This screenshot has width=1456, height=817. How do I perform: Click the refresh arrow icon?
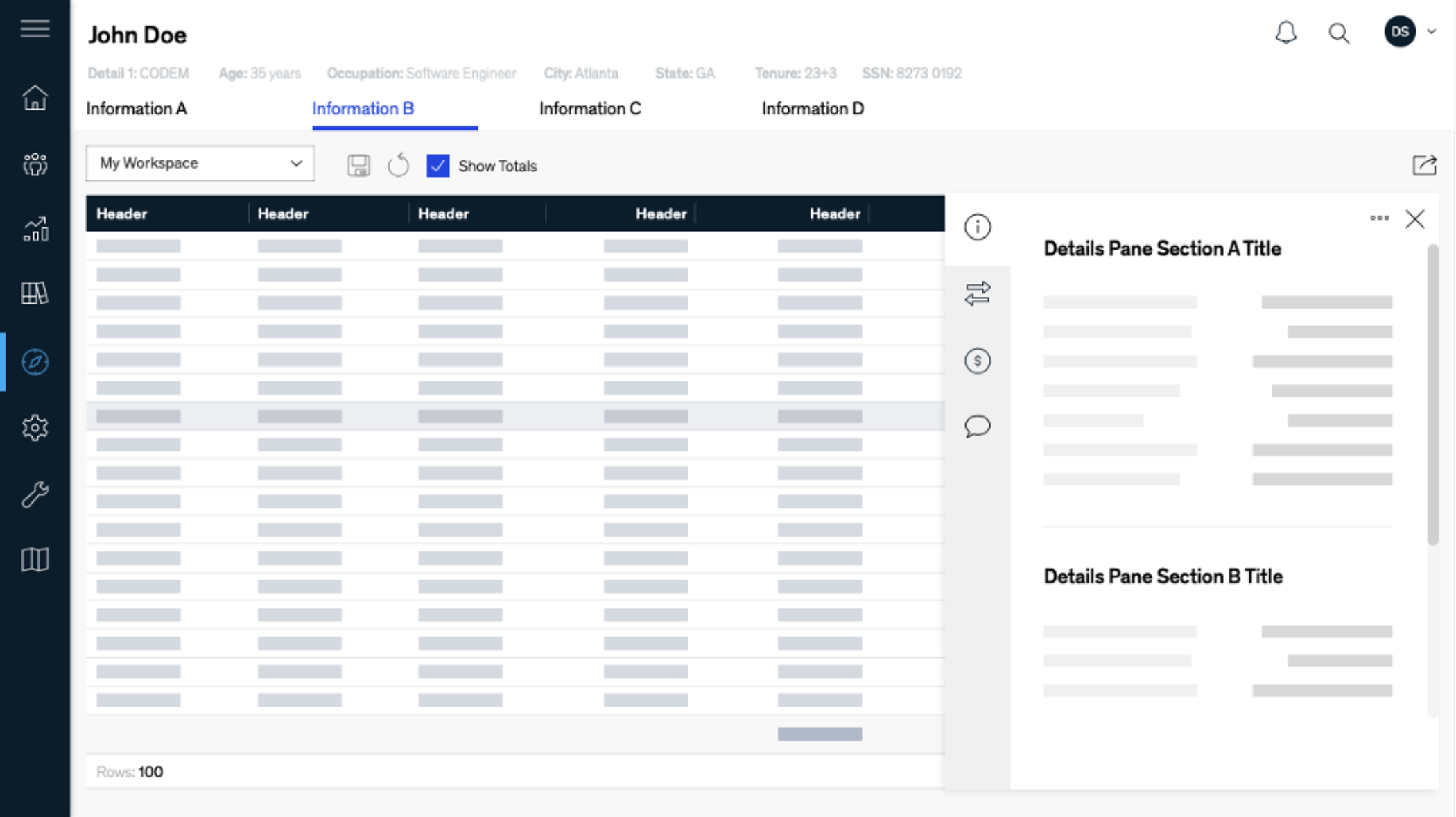pos(399,165)
